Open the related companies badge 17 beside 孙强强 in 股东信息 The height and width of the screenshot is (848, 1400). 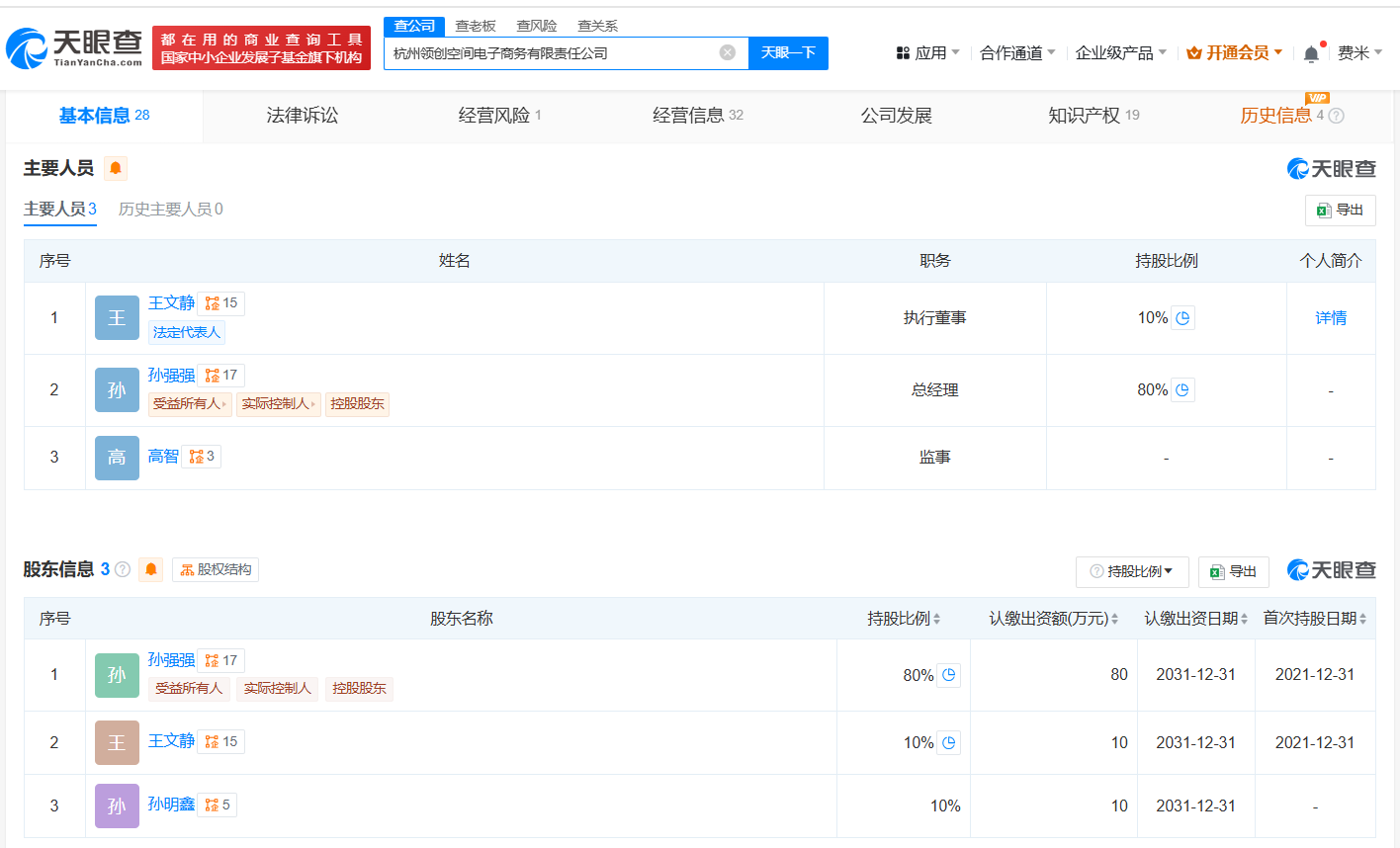[221, 660]
